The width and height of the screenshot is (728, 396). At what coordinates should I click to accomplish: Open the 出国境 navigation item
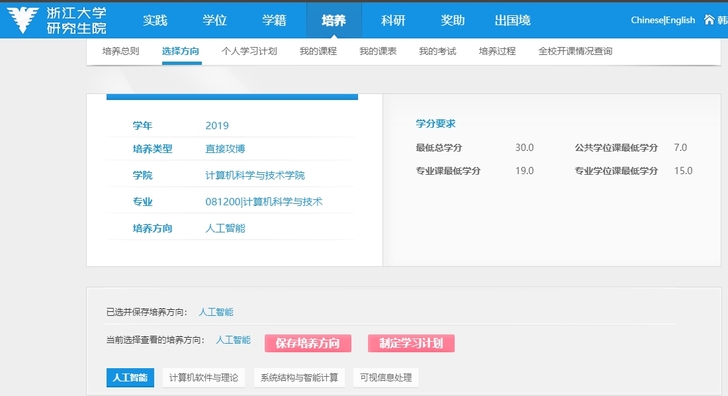coord(512,20)
